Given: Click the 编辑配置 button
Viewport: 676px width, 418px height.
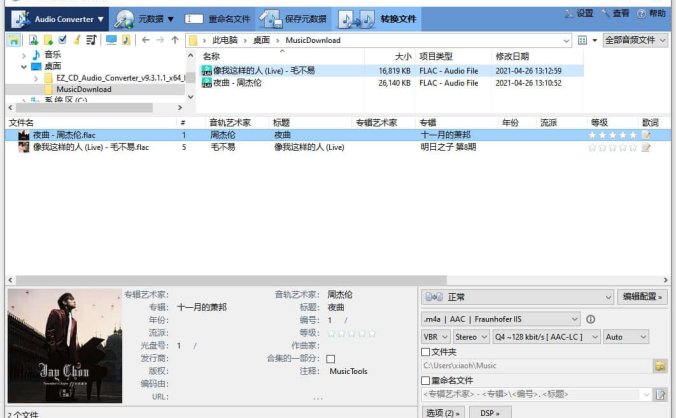Looking at the screenshot, I should 642,296.
